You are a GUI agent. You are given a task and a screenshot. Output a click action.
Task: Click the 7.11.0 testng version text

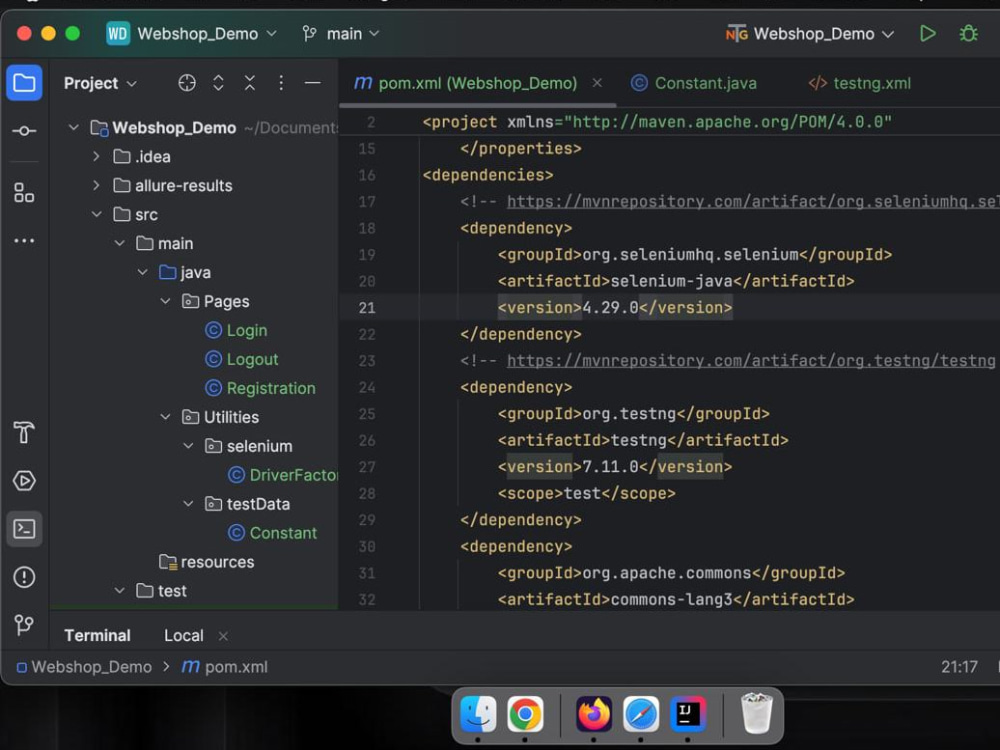[x=610, y=467]
